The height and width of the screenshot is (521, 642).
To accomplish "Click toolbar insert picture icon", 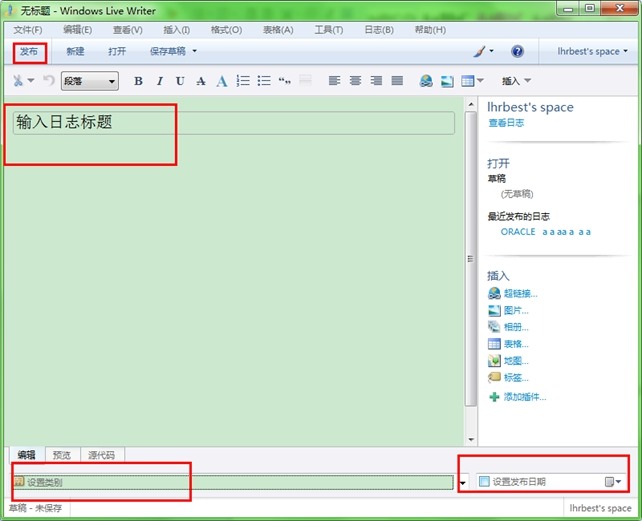I will [x=447, y=81].
